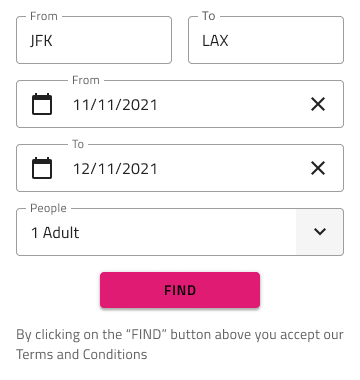The image size is (360, 380).
Task: Open the calendar icon for departure date
Action: (42, 104)
